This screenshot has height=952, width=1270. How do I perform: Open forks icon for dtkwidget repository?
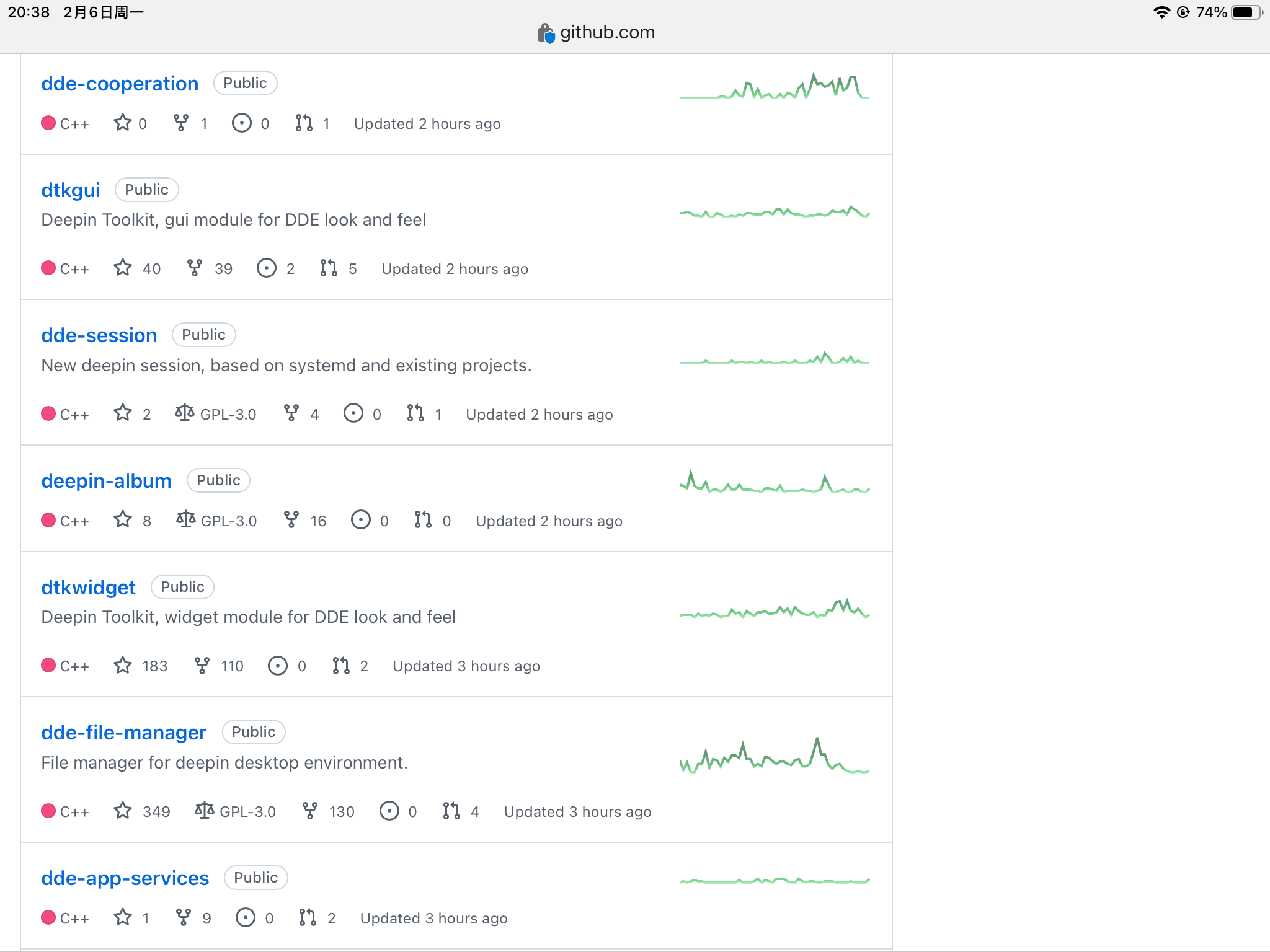[x=202, y=666]
